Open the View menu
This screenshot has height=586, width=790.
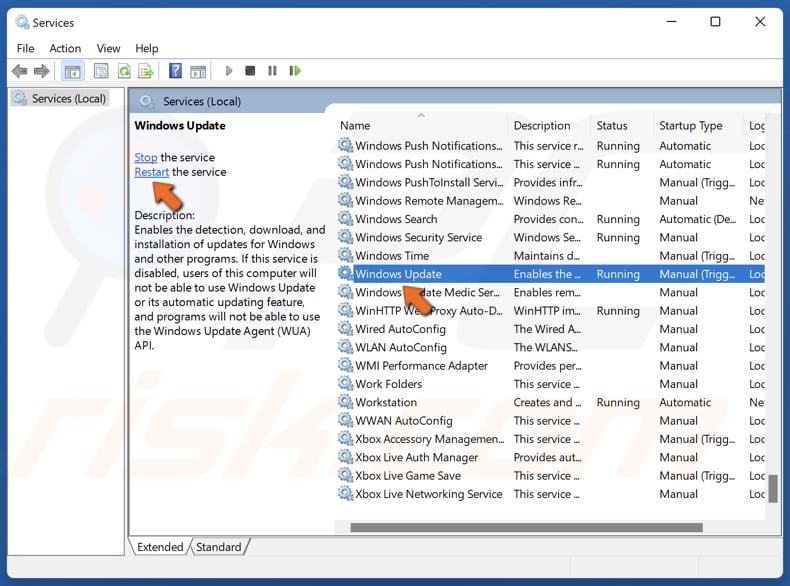click(x=108, y=48)
